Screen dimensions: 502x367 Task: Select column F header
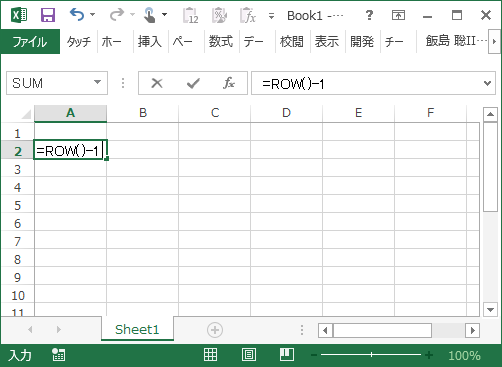coord(431,113)
